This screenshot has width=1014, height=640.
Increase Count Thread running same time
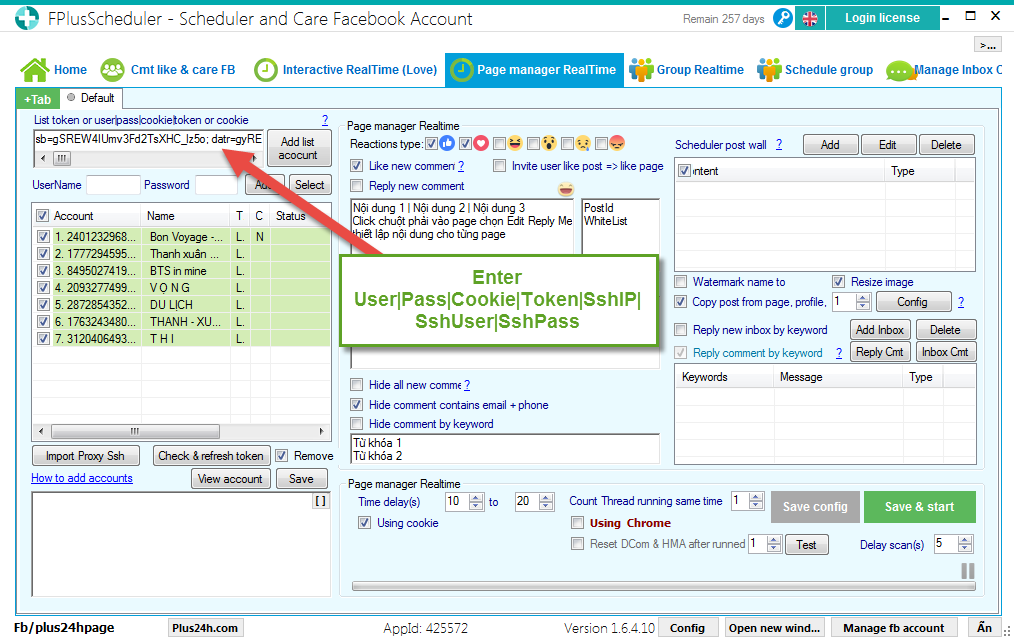tap(756, 496)
